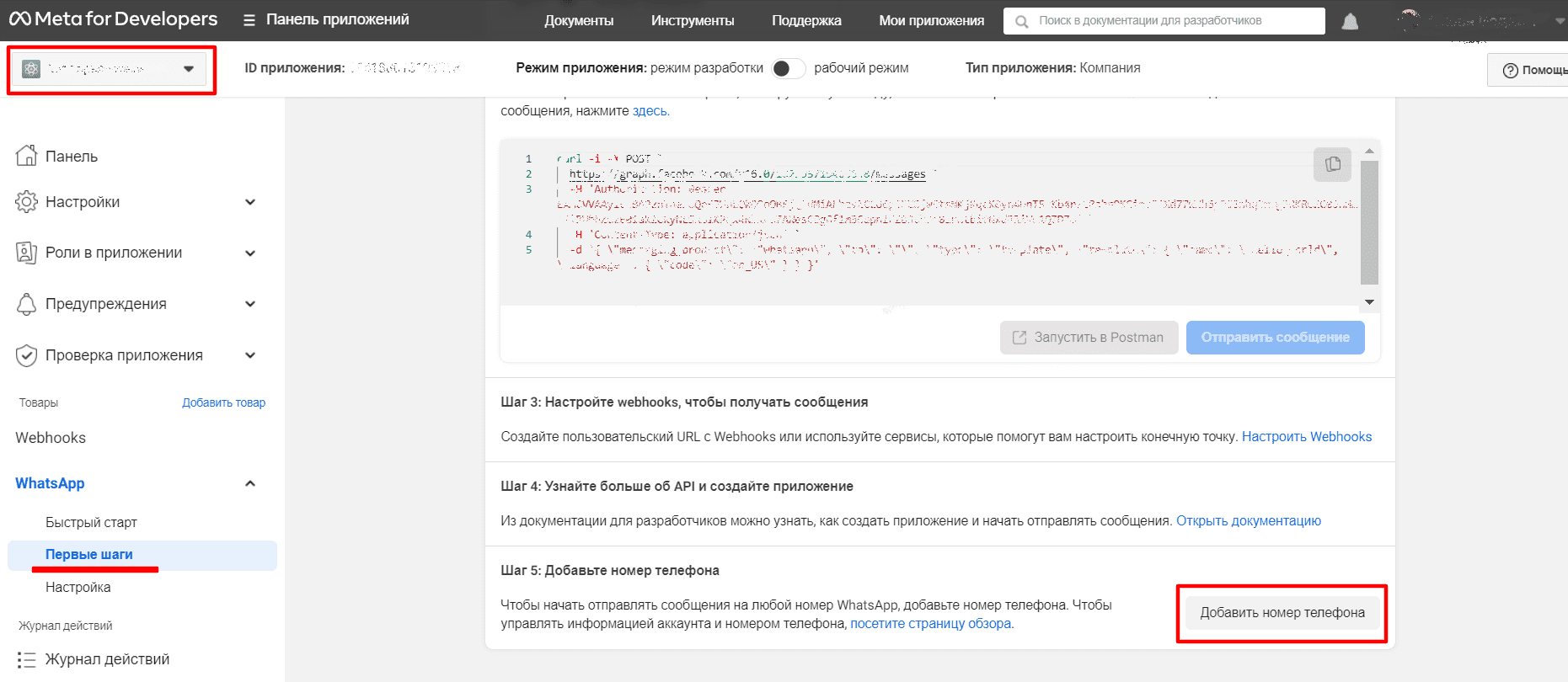Copy the curl code snippet
The width and height of the screenshot is (1568, 682).
click(1332, 164)
